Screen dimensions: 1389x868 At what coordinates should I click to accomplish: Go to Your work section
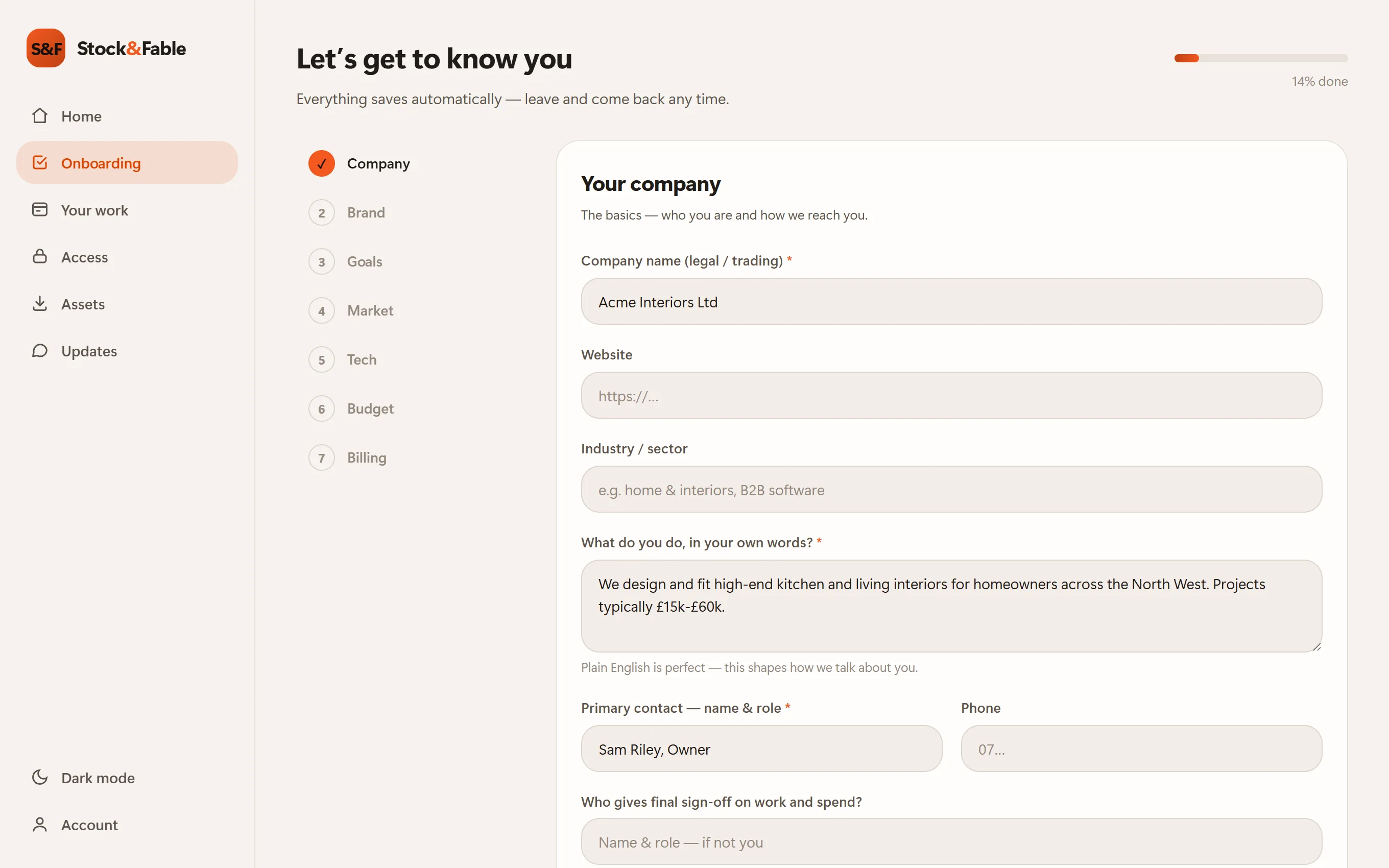[127, 210]
